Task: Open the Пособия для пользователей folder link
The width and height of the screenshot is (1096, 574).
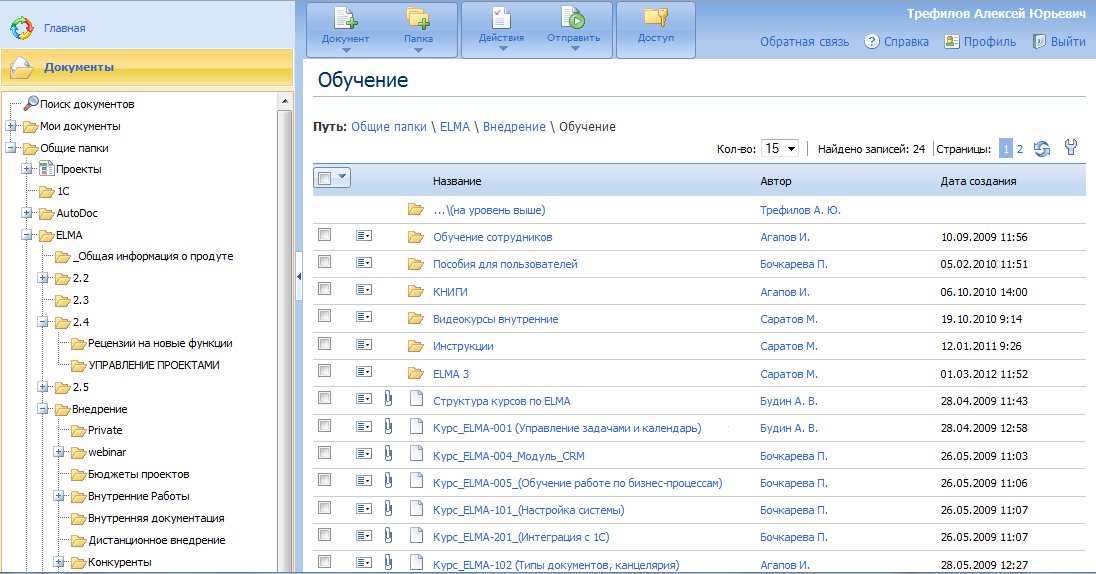Action: pos(505,264)
